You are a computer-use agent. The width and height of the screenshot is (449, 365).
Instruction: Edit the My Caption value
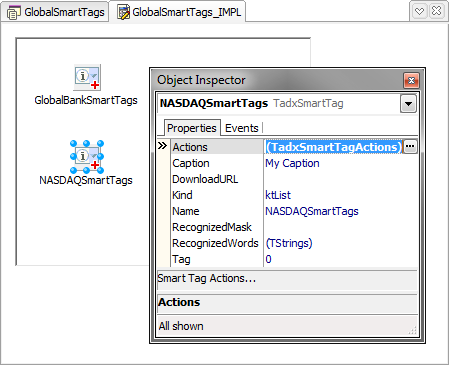(292, 163)
